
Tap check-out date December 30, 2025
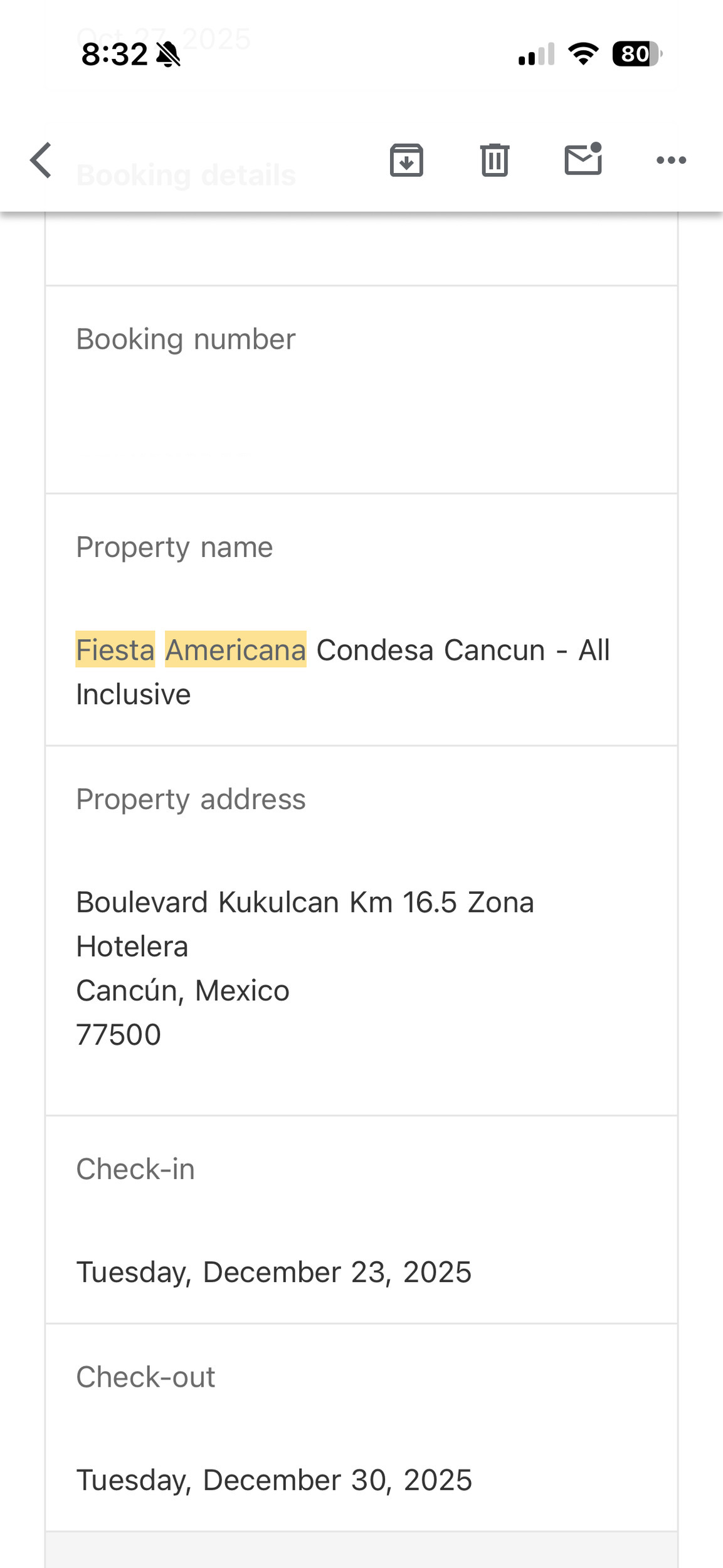[x=273, y=1480]
